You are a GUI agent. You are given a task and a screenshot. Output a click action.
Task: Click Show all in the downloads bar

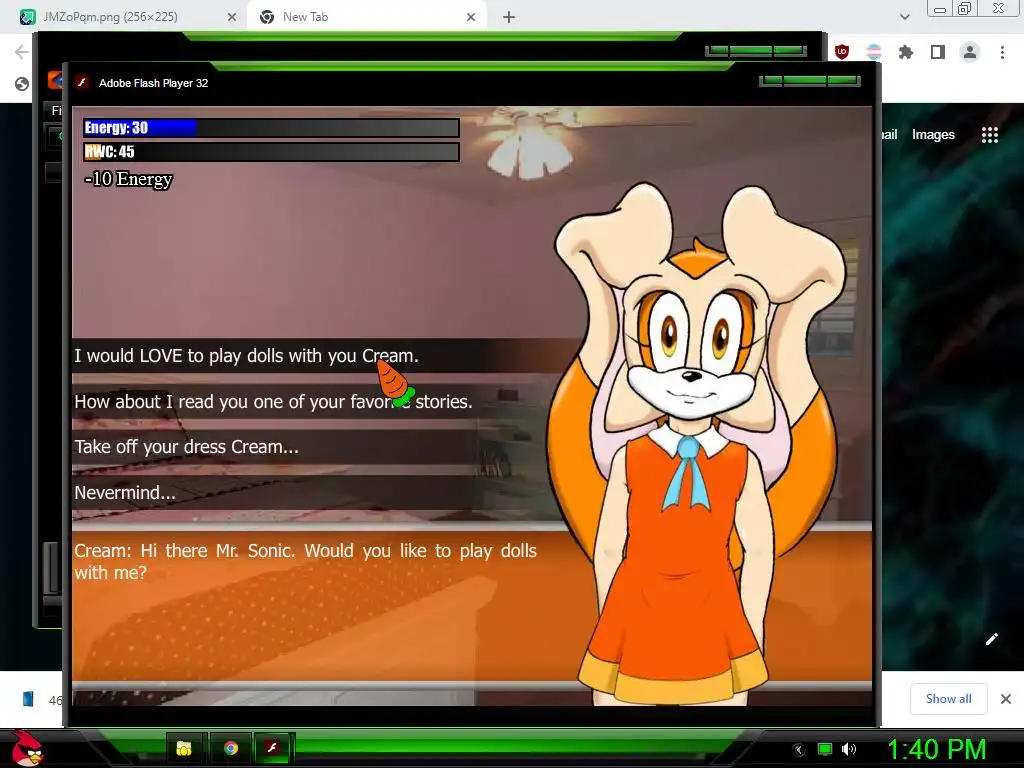pos(948,699)
